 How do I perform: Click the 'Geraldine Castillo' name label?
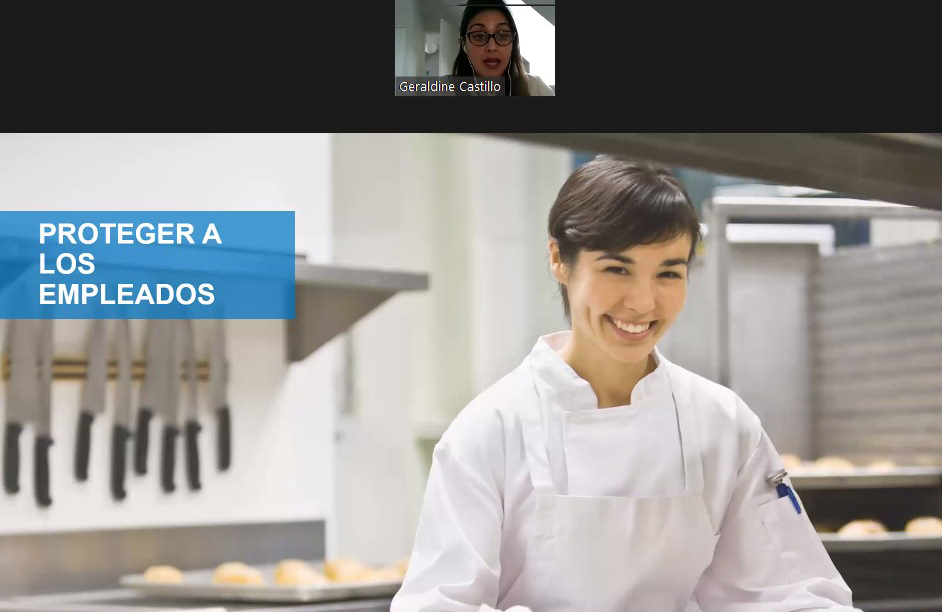point(449,86)
